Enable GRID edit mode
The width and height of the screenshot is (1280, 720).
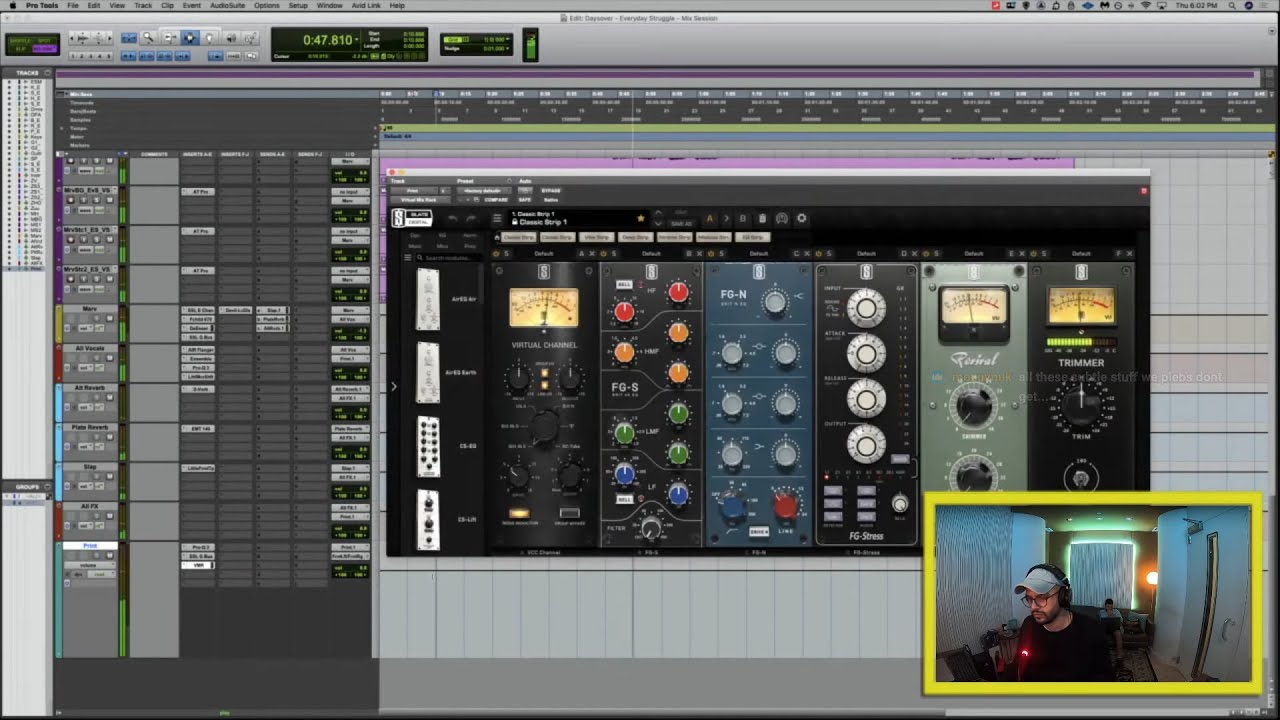pos(45,49)
